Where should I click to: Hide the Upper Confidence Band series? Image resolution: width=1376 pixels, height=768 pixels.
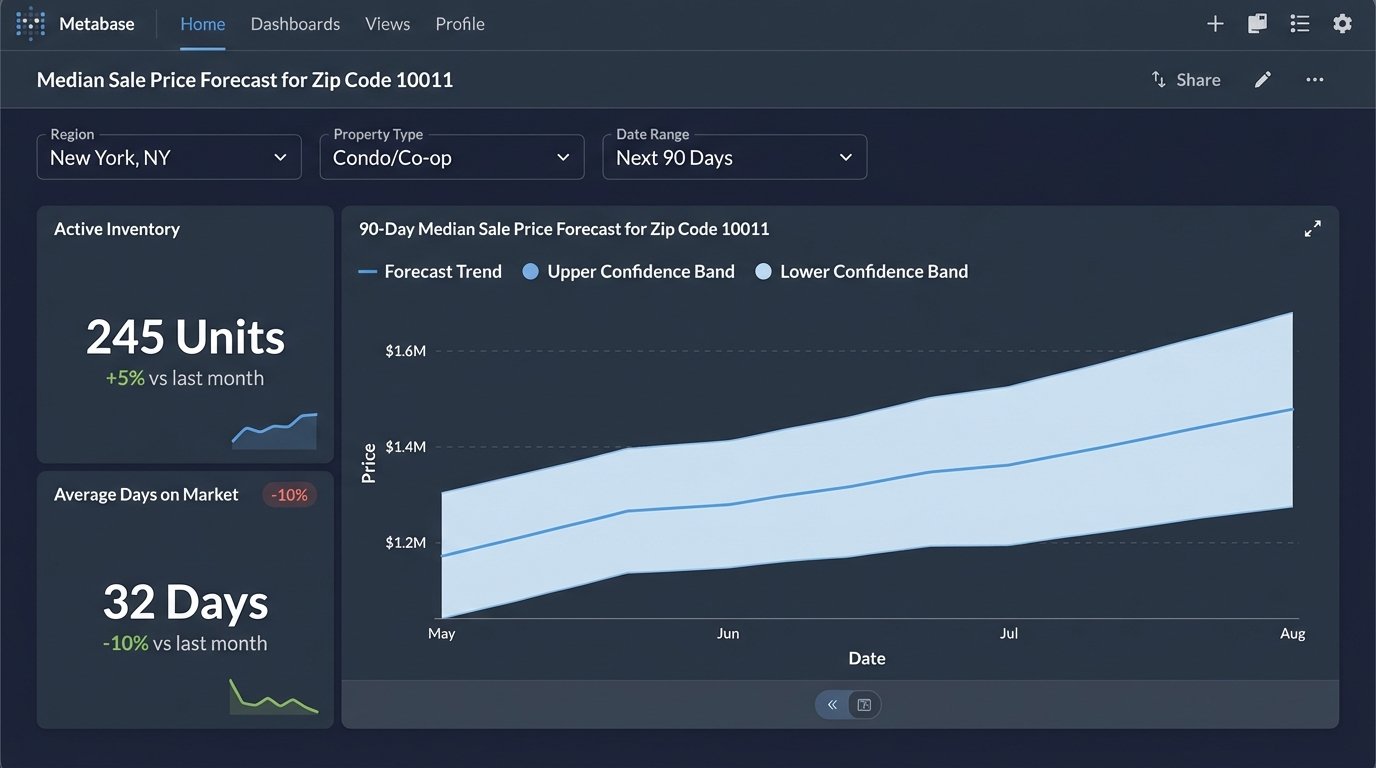[x=628, y=271]
